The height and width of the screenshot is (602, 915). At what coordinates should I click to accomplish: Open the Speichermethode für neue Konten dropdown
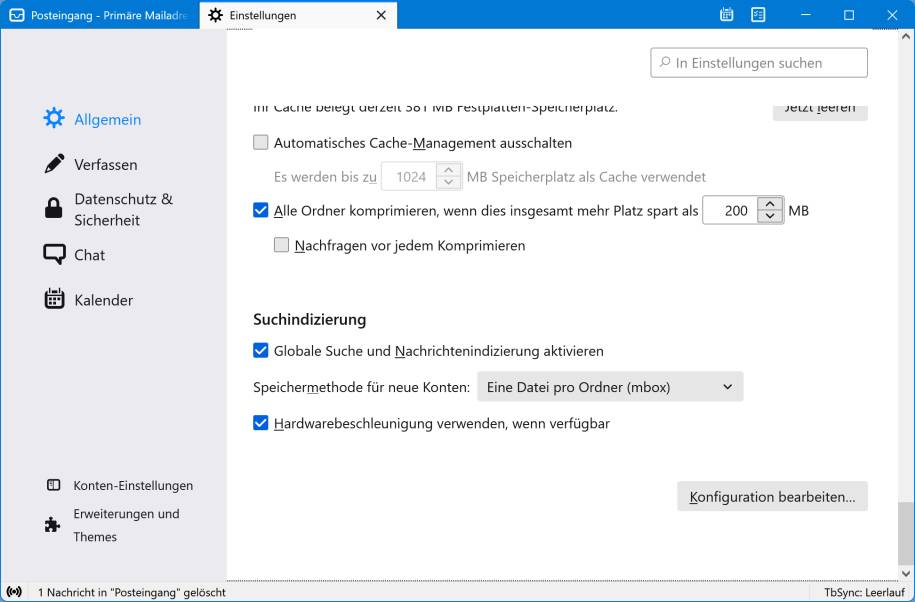tap(609, 387)
